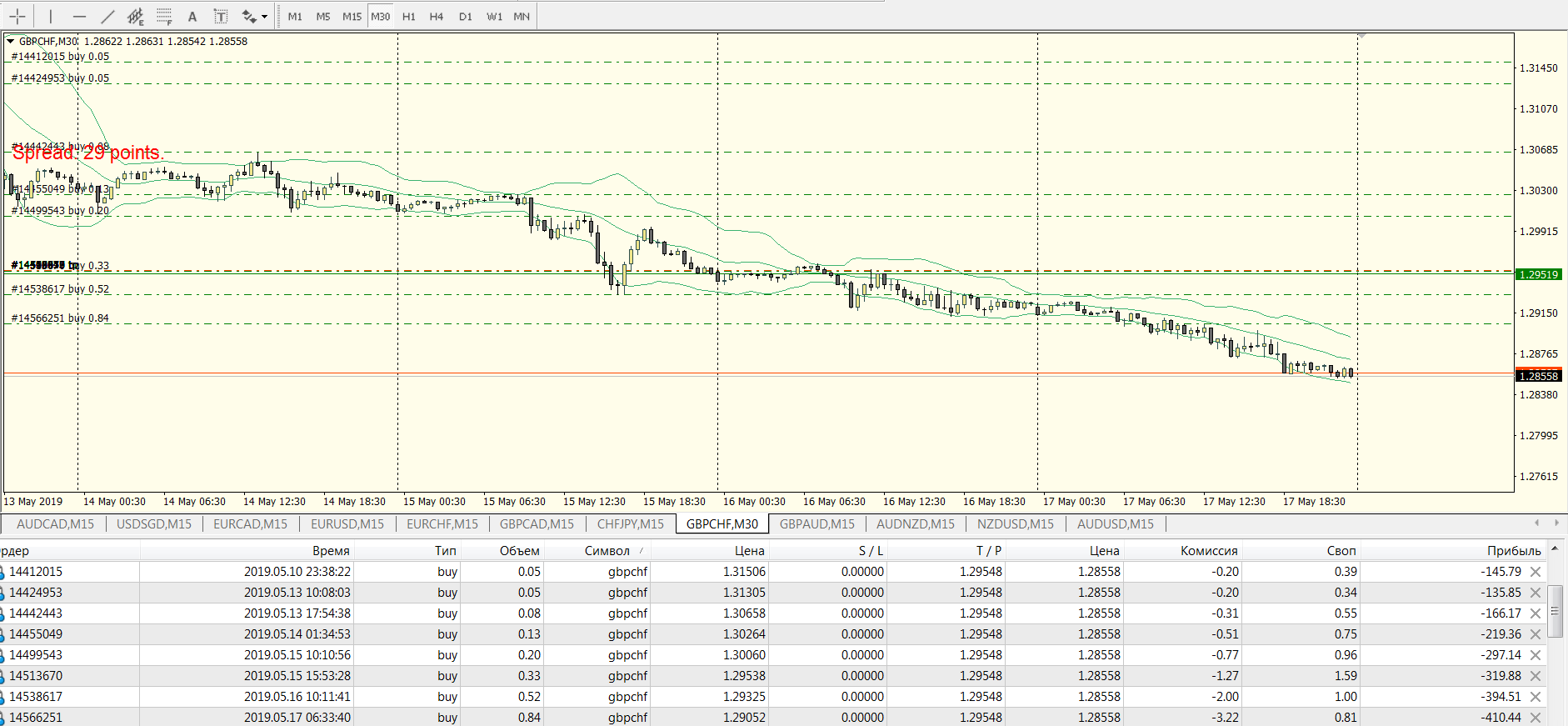The height and width of the screenshot is (726, 1568).
Task: Sort orders by T / P column
Action: pyautogui.click(x=946, y=551)
